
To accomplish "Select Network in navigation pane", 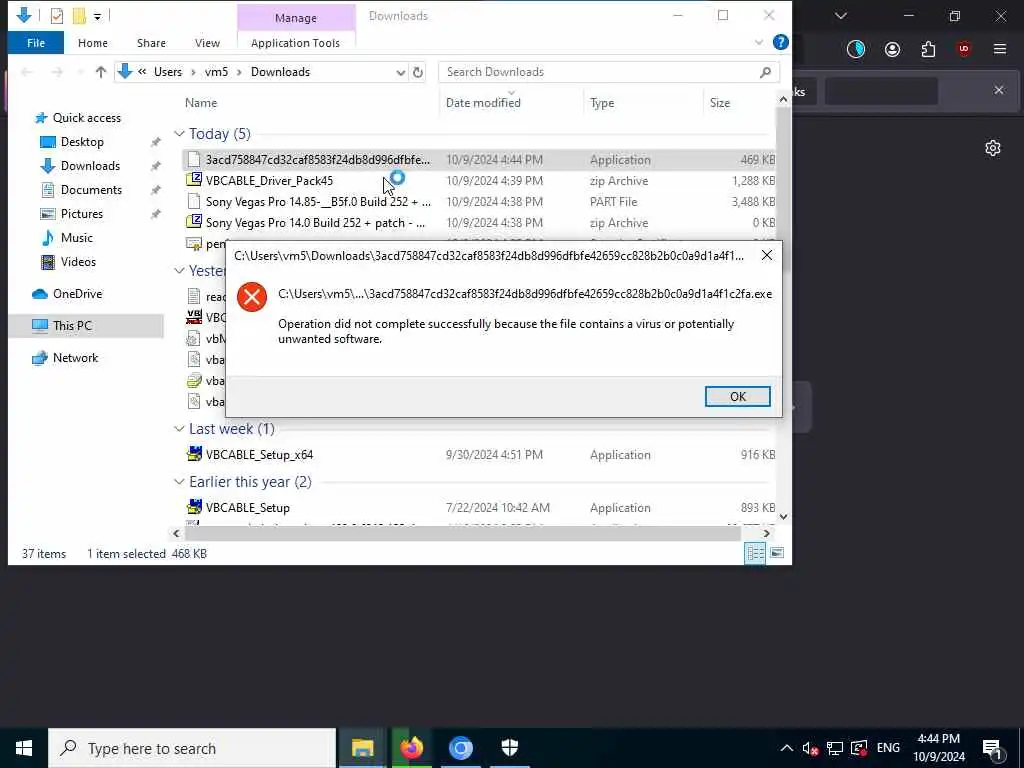I will (75, 358).
